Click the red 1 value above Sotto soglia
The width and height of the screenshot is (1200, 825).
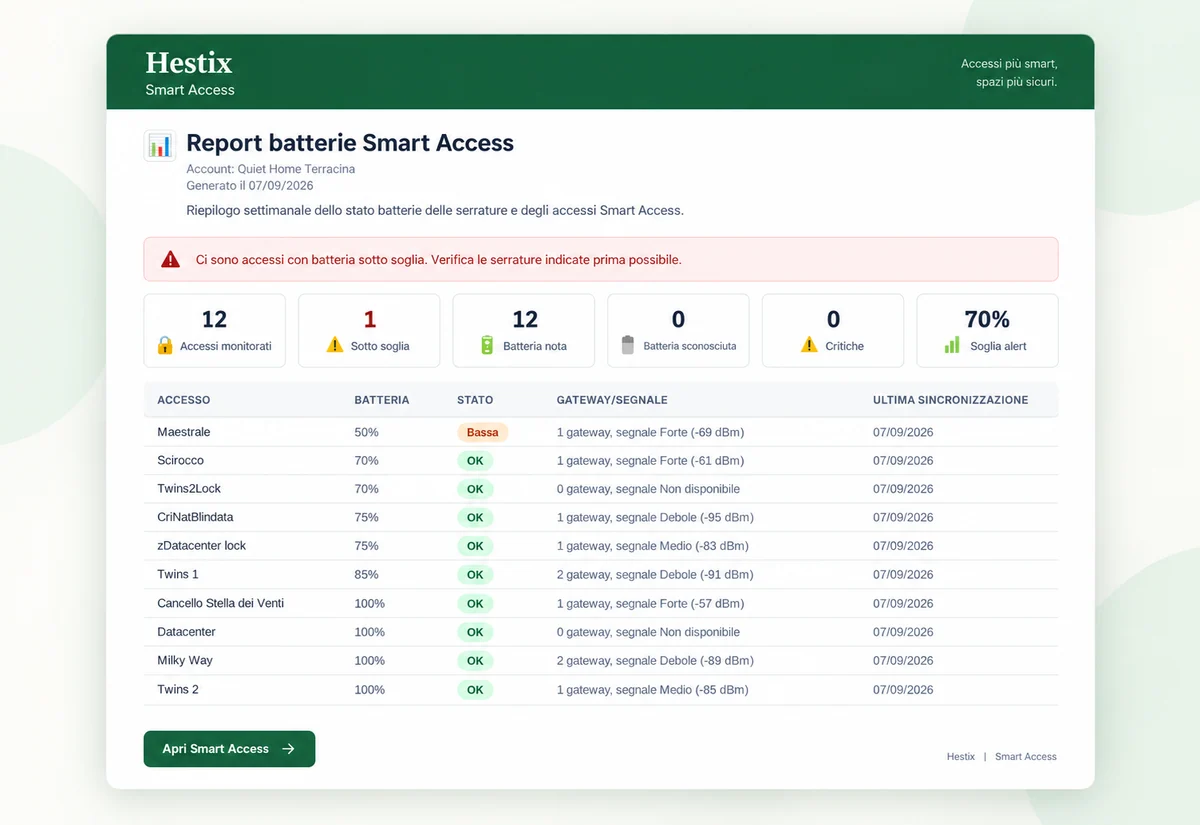(369, 319)
